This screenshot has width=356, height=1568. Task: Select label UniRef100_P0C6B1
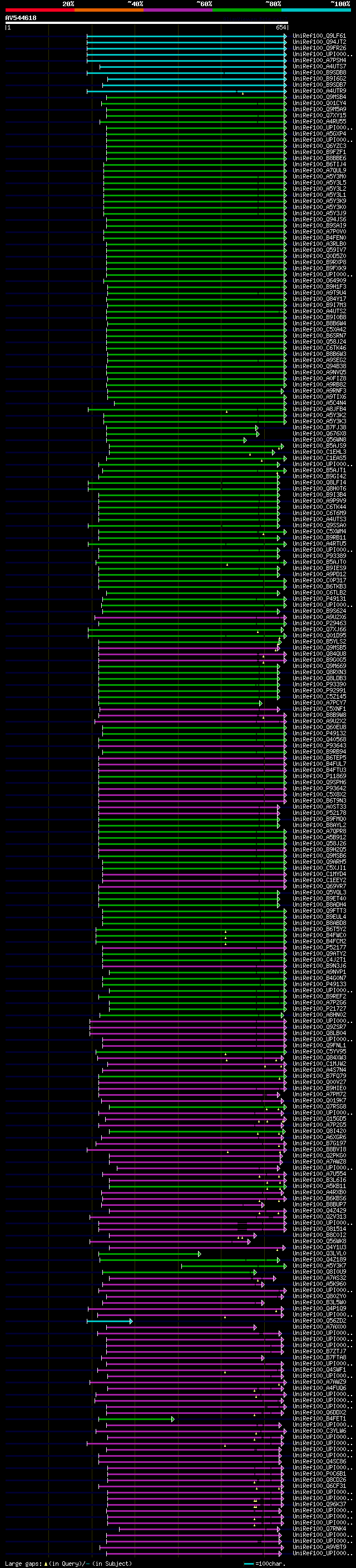click(319, 1473)
